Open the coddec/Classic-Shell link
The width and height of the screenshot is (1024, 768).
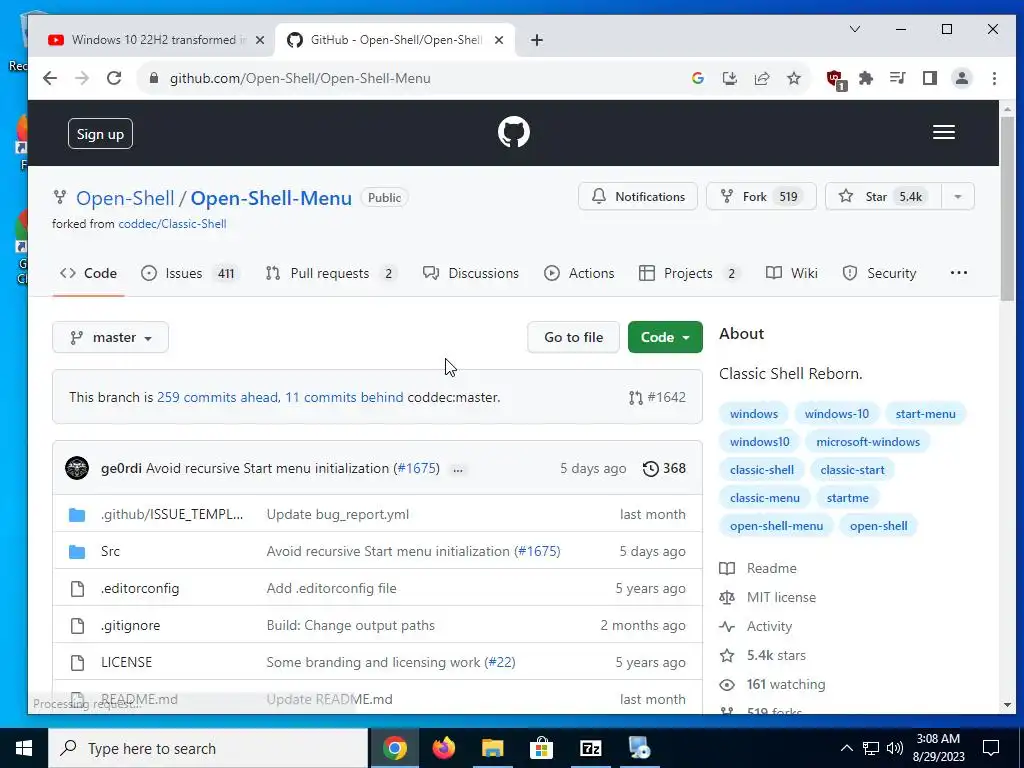click(172, 224)
